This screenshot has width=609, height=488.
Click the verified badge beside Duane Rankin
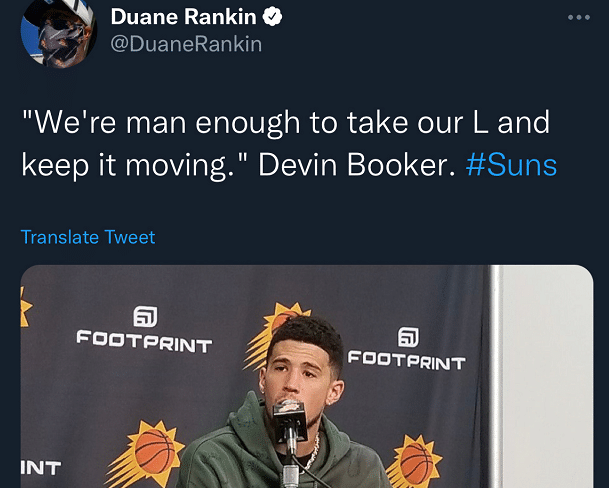tap(272, 17)
